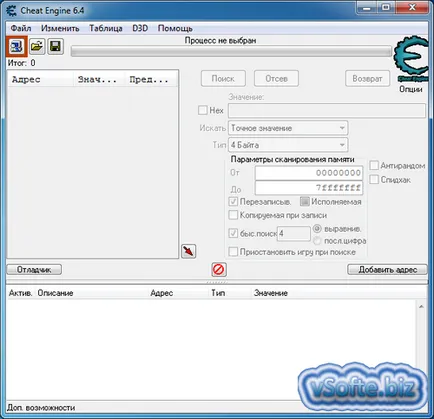This screenshot has width=434, height=419.
Task: Enable the Антирандом checkbox
Action: (x=374, y=165)
